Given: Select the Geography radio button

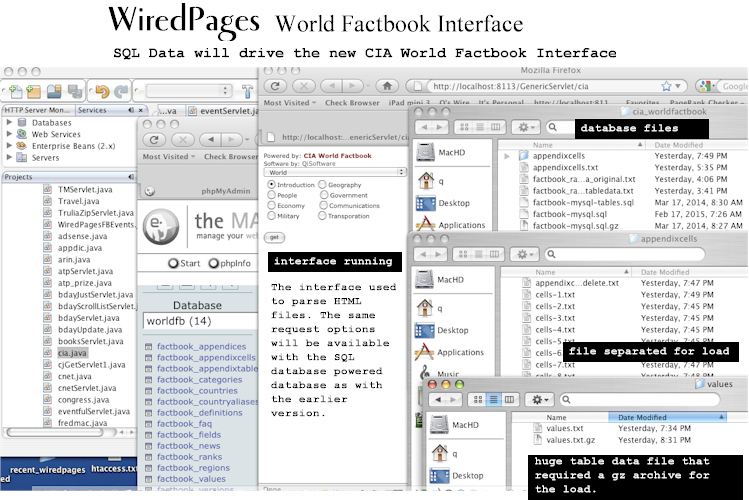Looking at the screenshot, I should [x=322, y=184].
